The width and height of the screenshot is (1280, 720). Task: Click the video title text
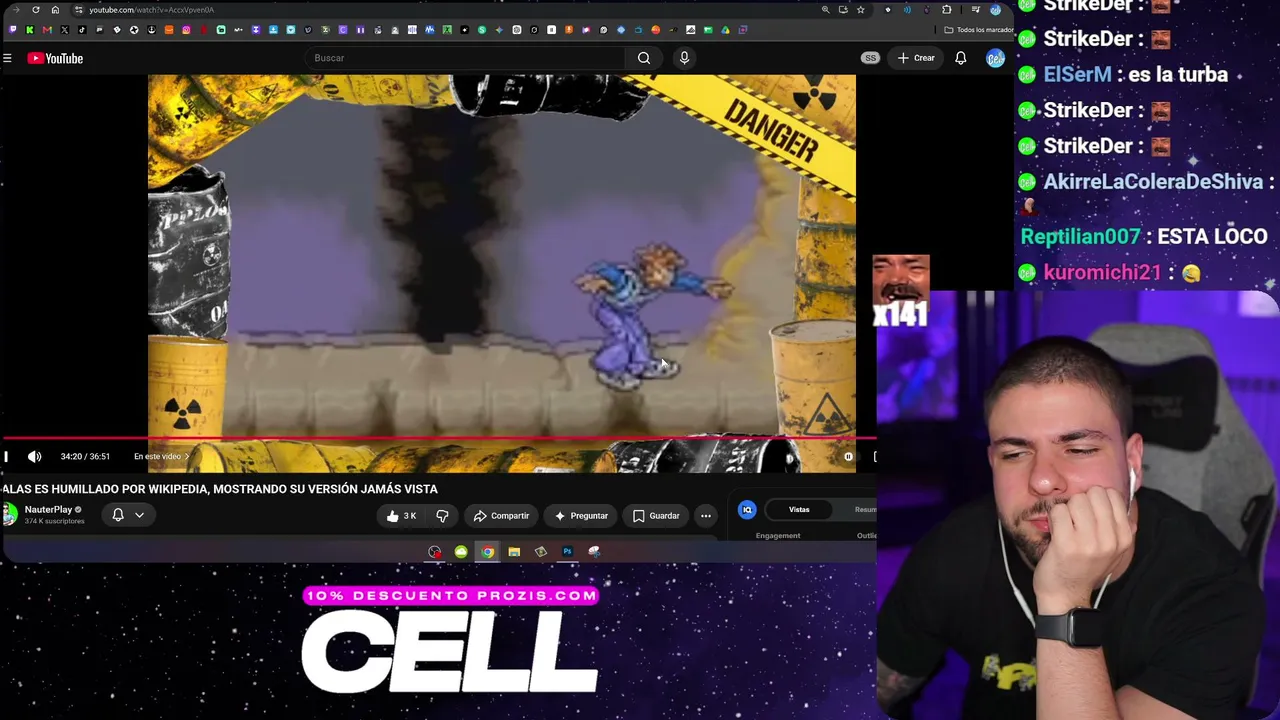tap(220, 489)
